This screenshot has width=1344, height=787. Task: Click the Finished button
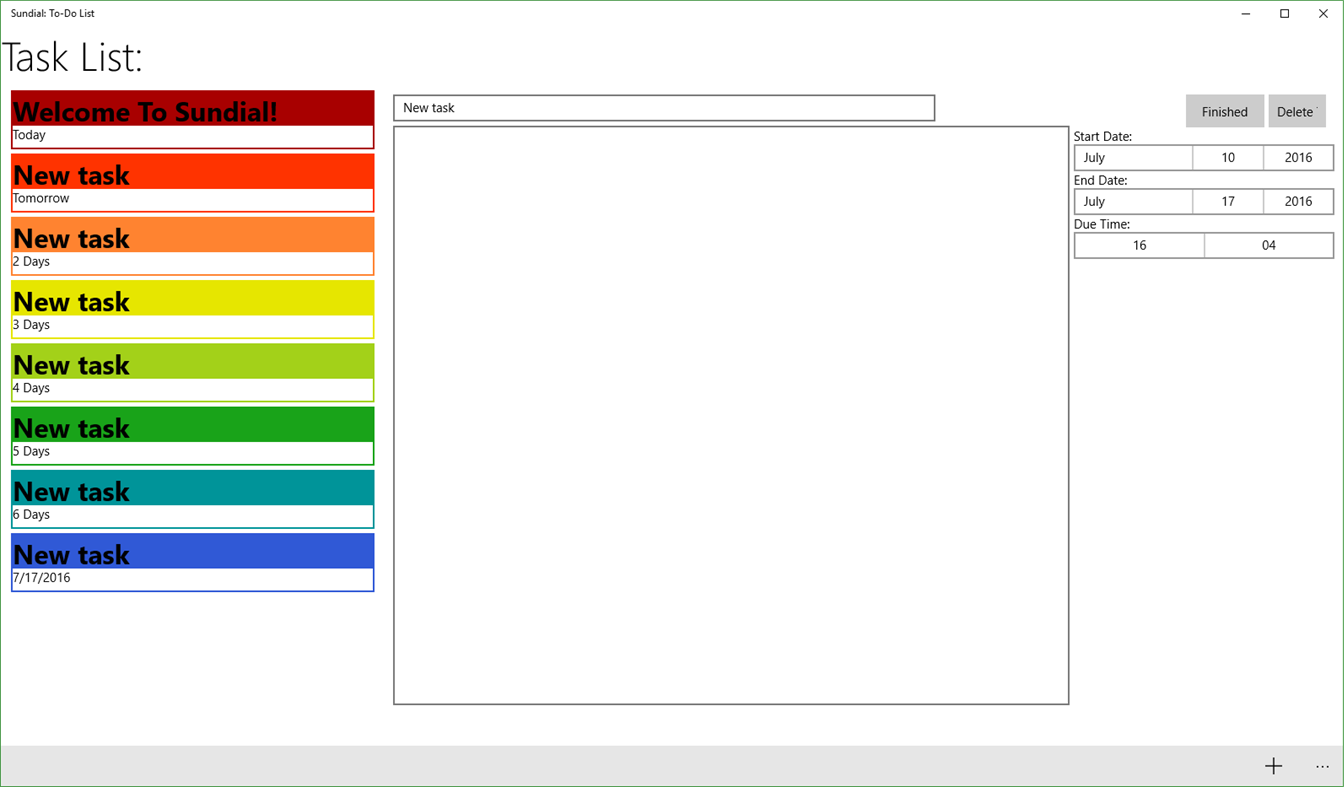pos(1224,110)
